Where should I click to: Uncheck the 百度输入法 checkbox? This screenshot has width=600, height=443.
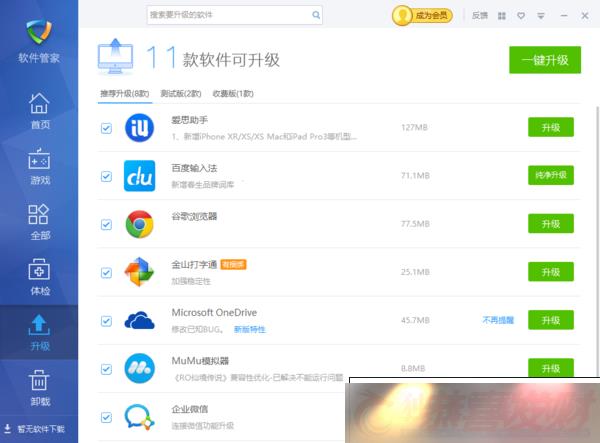[x=106, y=176]
